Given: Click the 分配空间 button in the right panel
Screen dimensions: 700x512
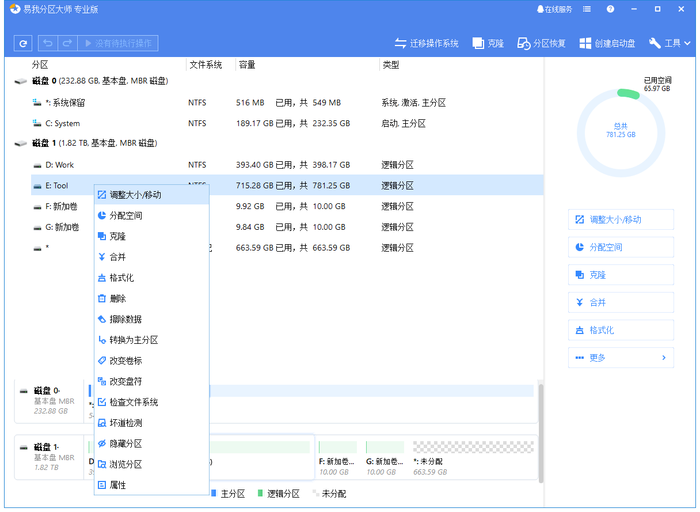Looking at the screenshot, I should coord(621,247).
